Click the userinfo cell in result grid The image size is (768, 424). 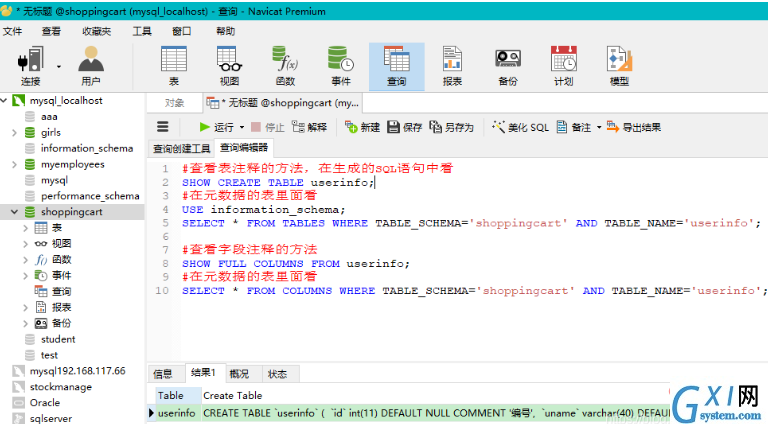point(176,413)
